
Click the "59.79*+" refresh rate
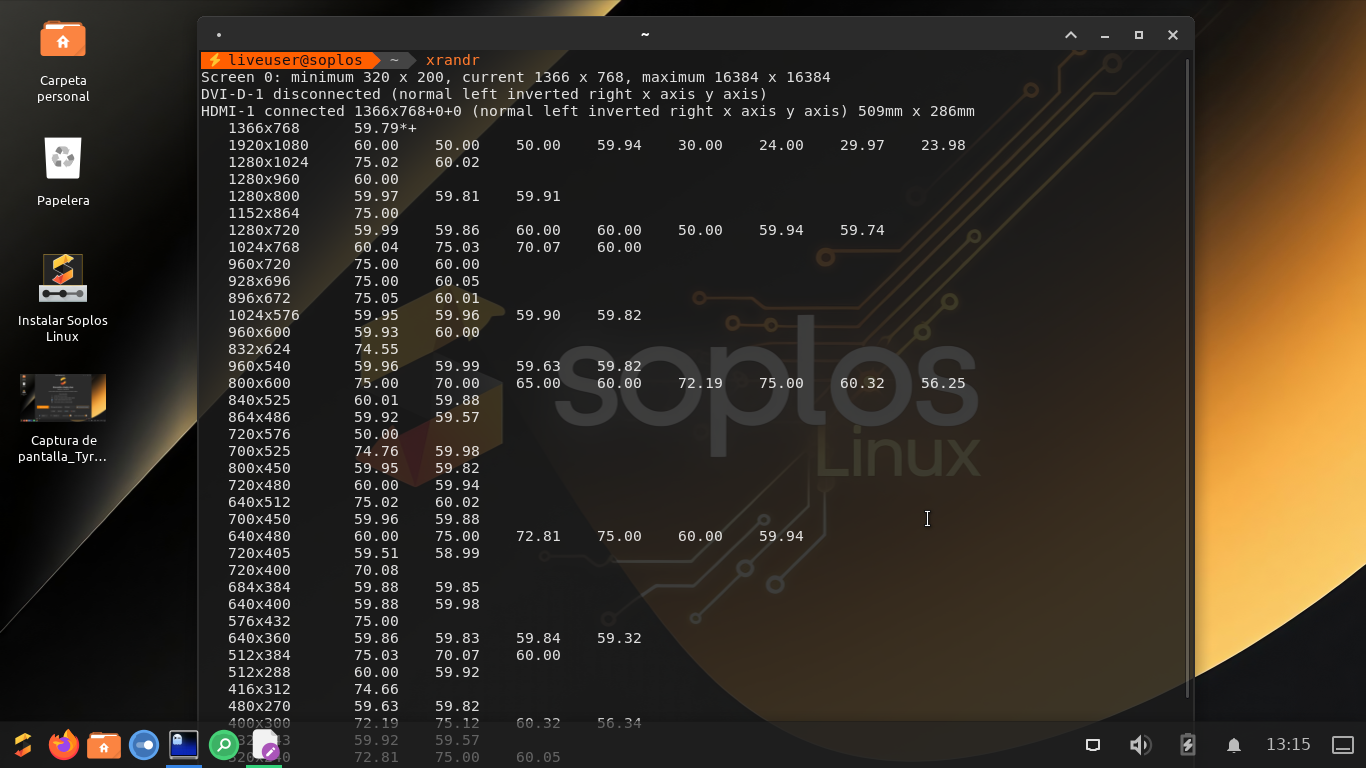[x=386, y=128]
